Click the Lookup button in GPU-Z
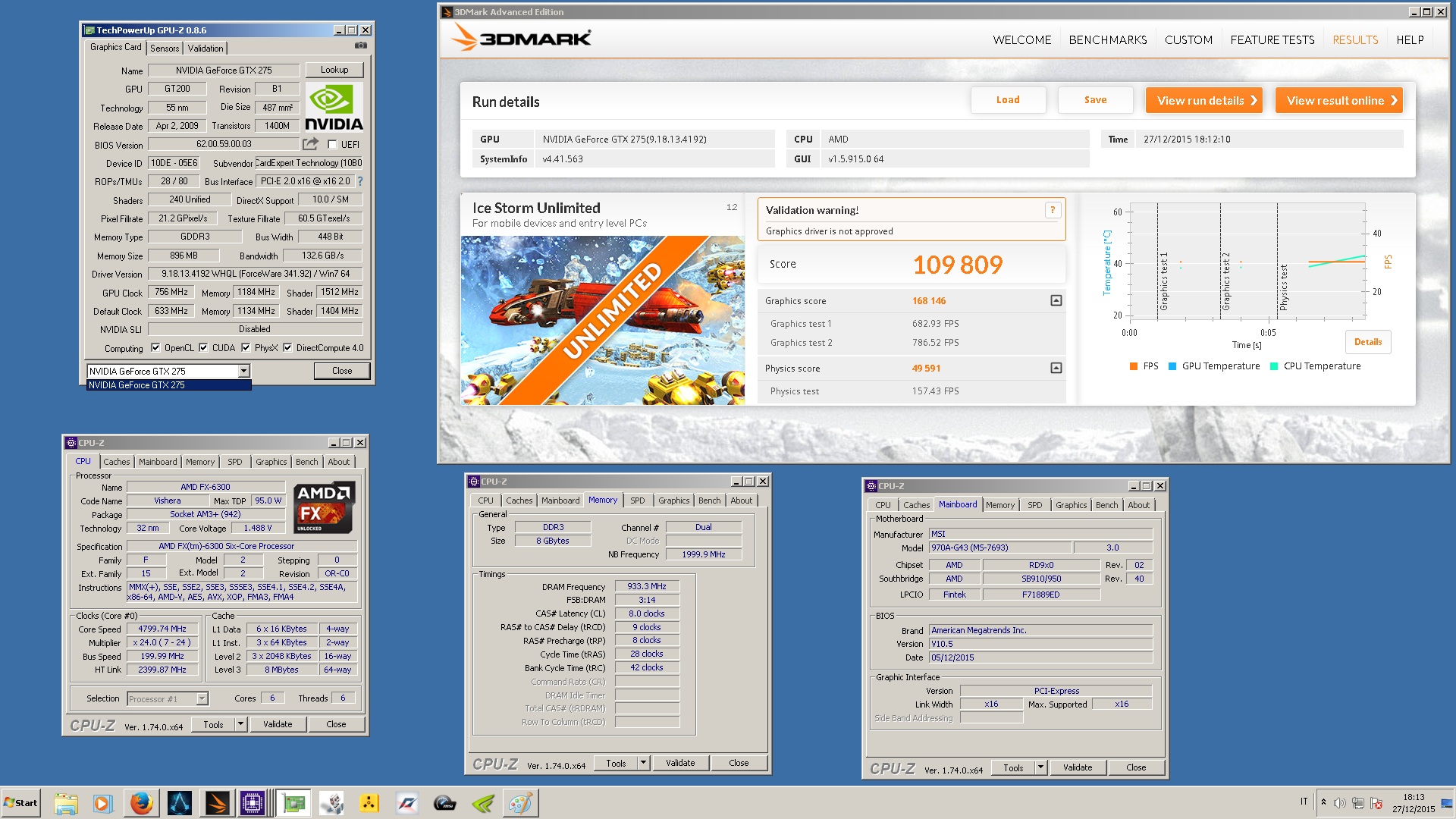1456x819 pixels. (334, 70)
